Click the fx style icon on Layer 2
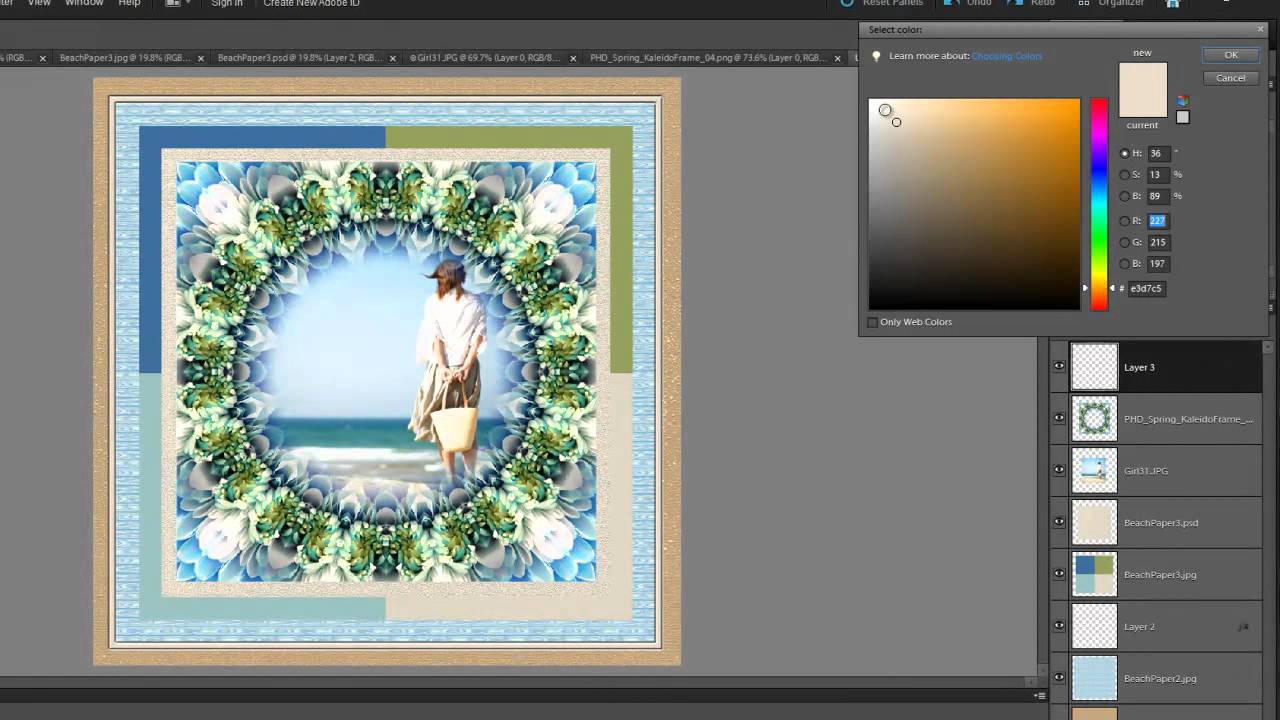The height and width of the screenshot is (720, 1280). [1243, 627]
